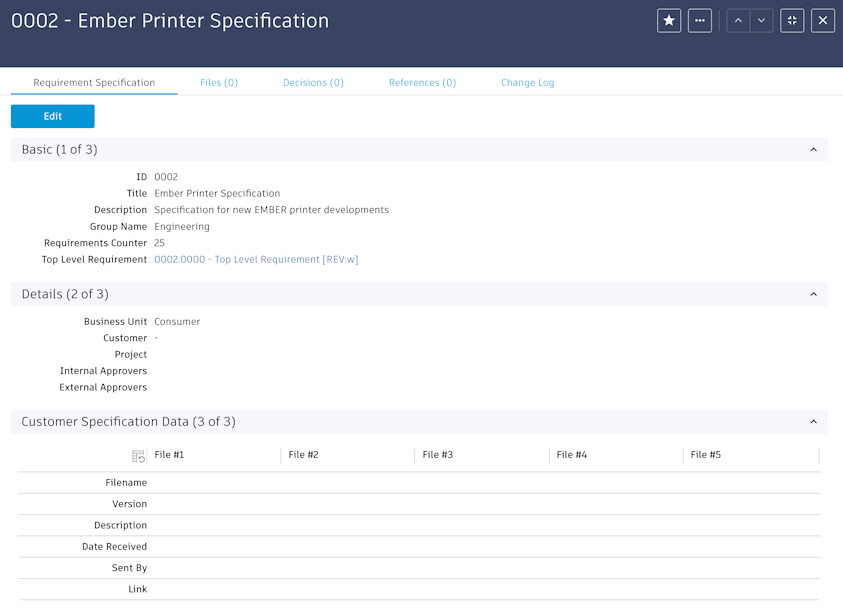Image resolution: width=843 pixels, height=612 pixels.
Task: Click the Sent By row label
Action: (129, 568)
